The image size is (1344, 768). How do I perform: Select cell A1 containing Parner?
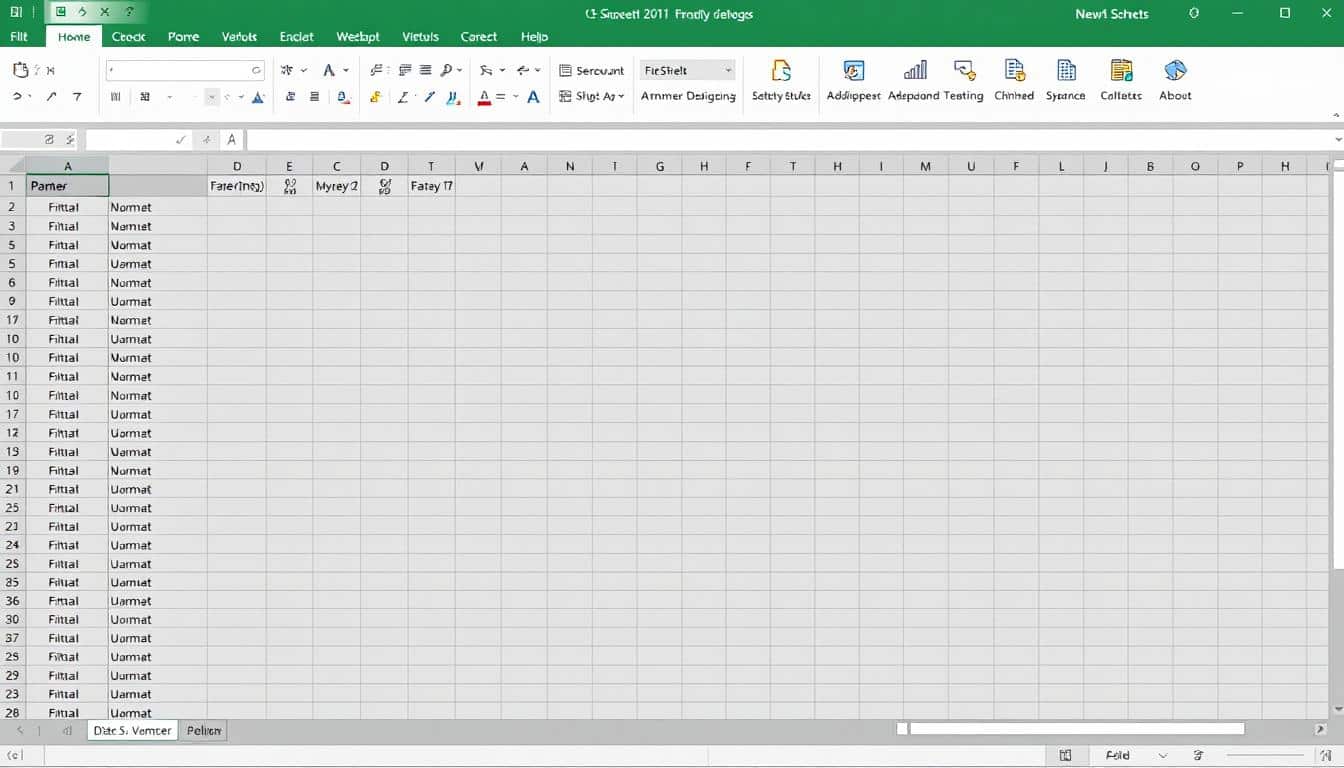point(67,186)
